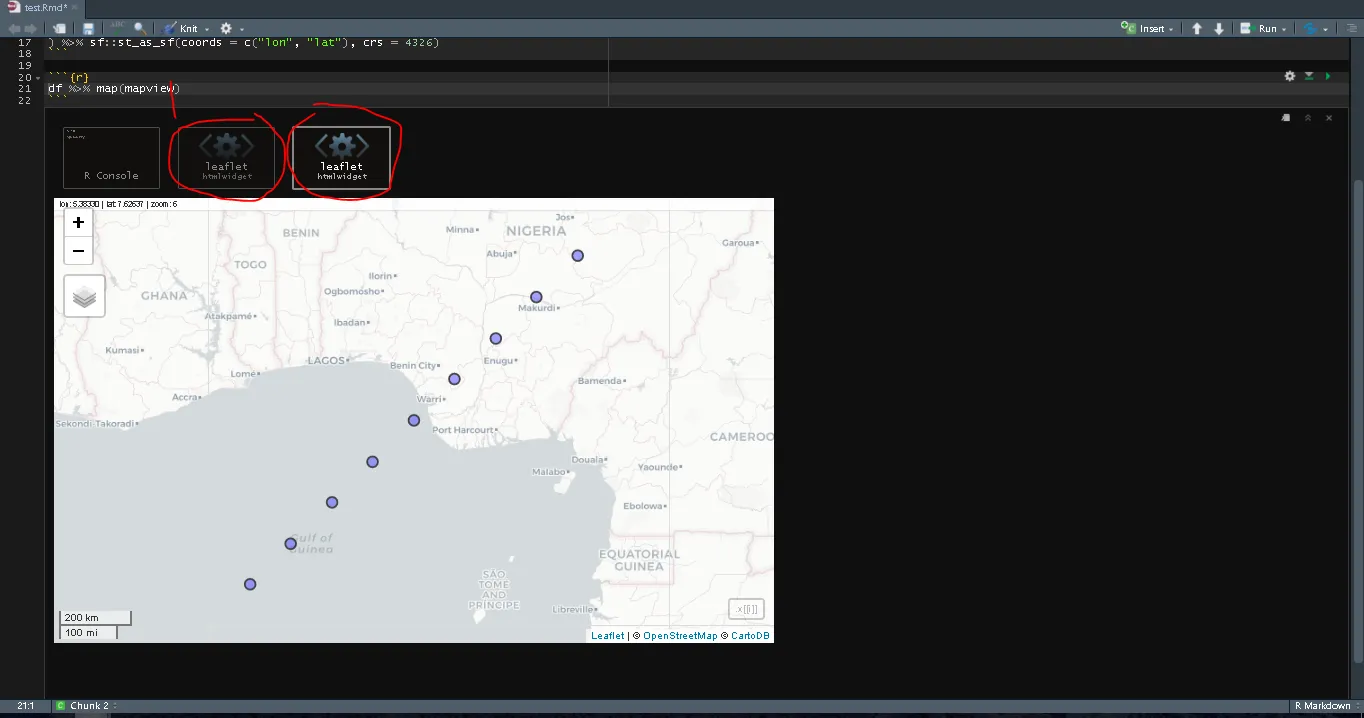This screenshot has width=1364, height=718.
Task: Go back to previous source location
Action: point(14,29)
